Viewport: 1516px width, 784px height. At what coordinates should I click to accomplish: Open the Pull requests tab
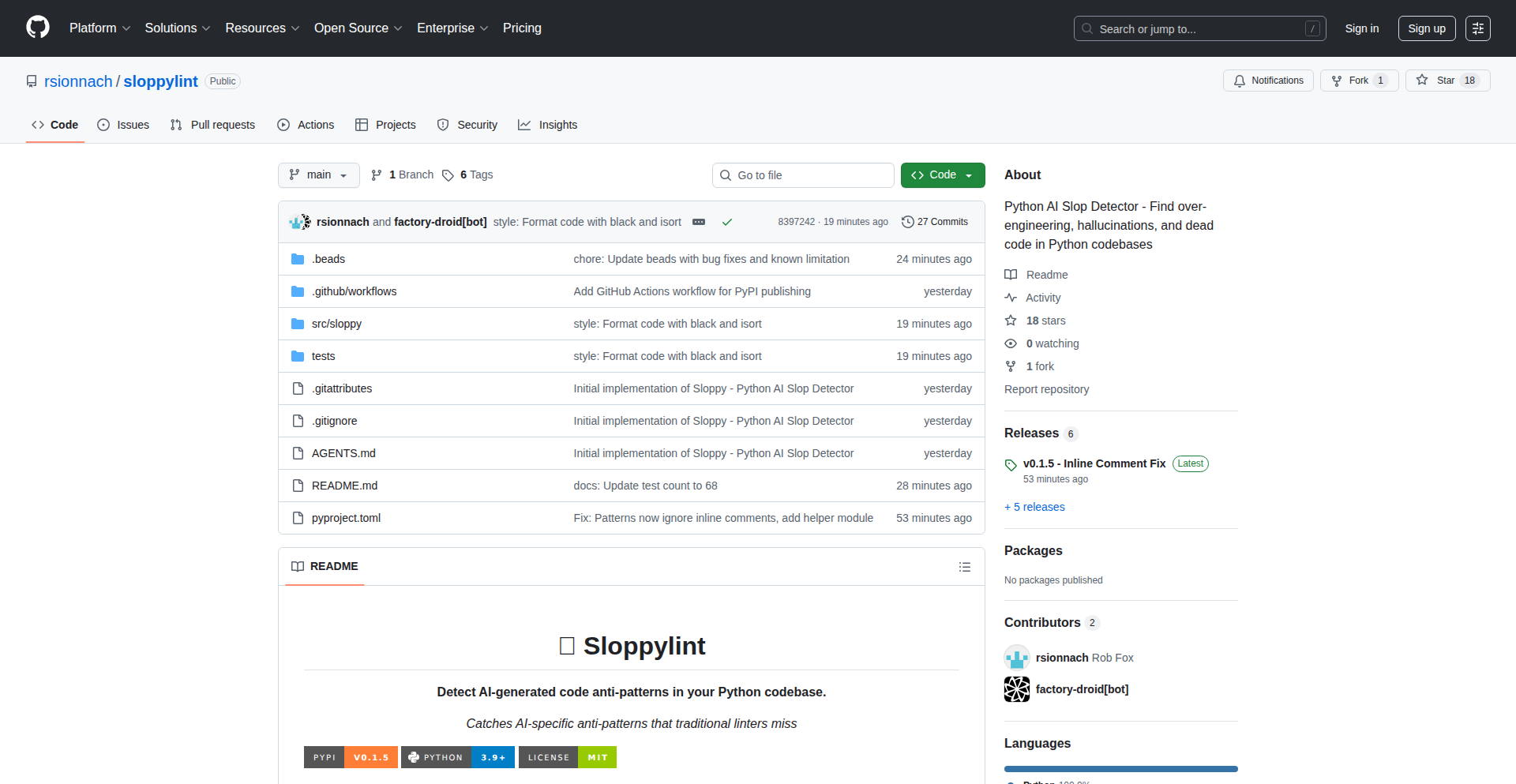[x=212, y=125]
